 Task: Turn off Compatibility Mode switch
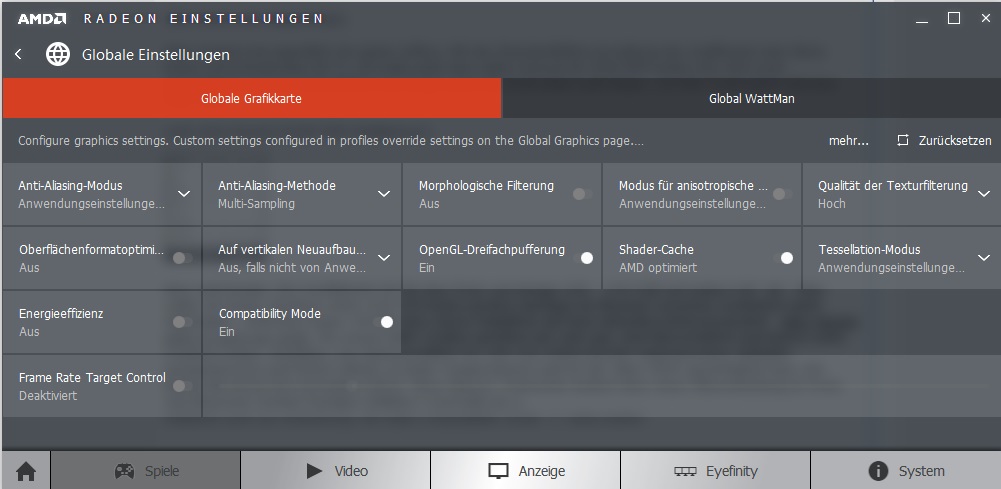[383, 322]
